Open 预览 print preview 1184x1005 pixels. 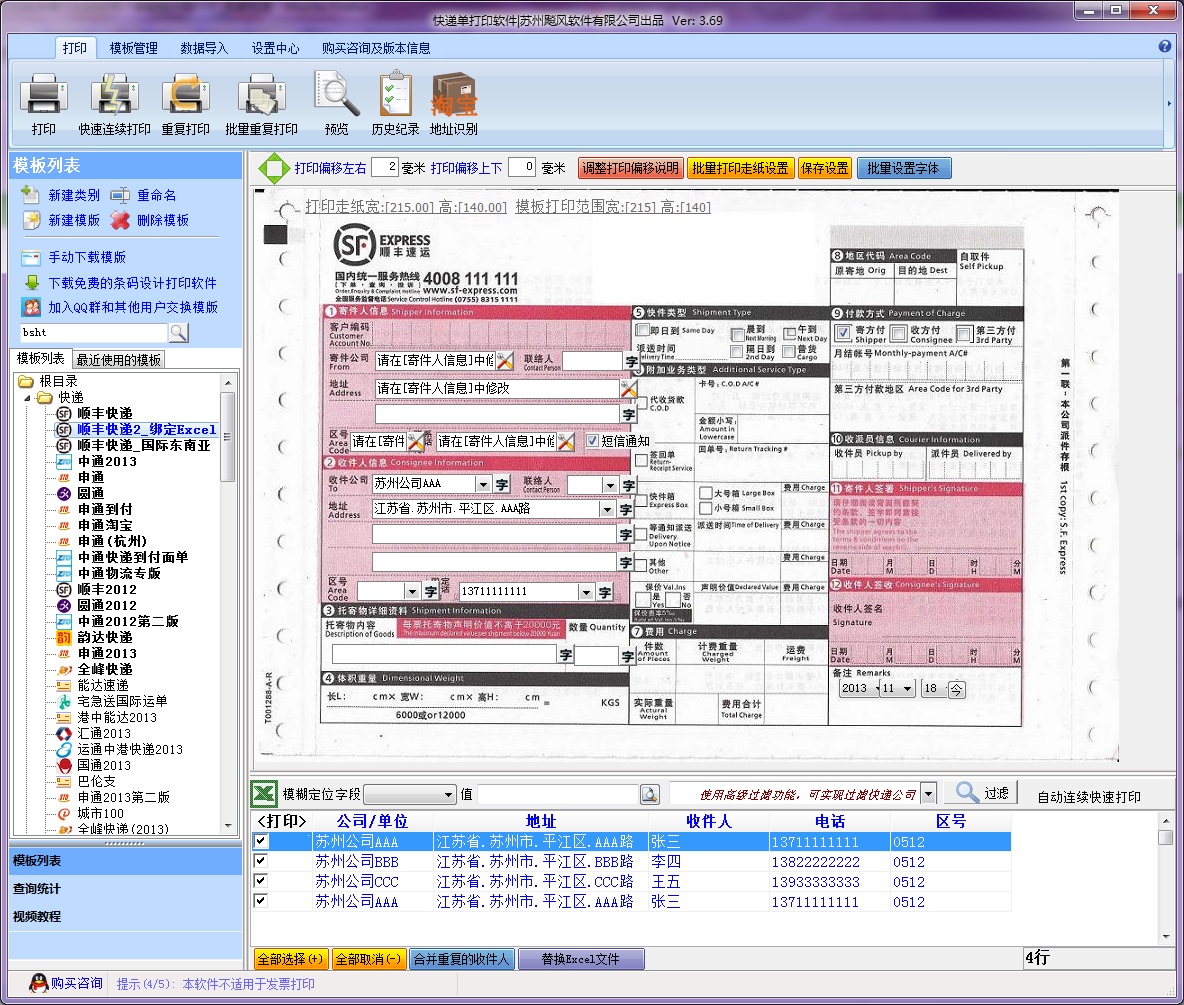coord(337,95)
